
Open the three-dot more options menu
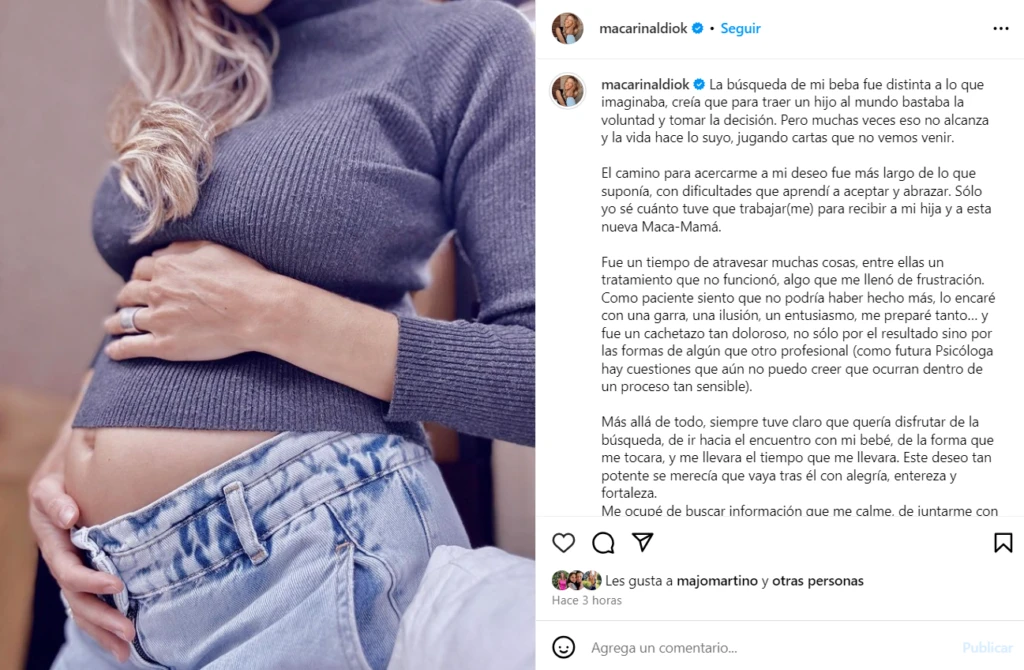click(x=1000, y=29)
